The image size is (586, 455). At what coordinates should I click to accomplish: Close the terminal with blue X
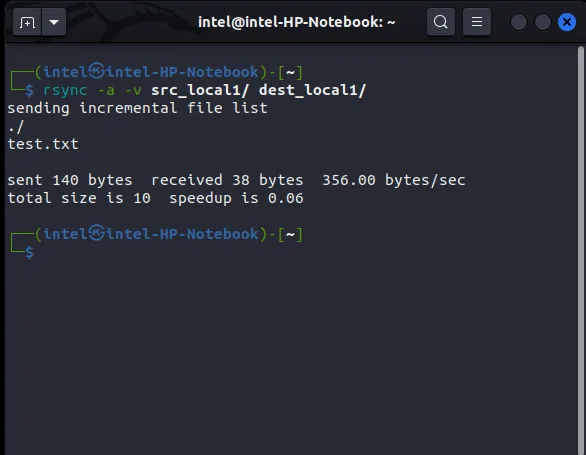567,22
